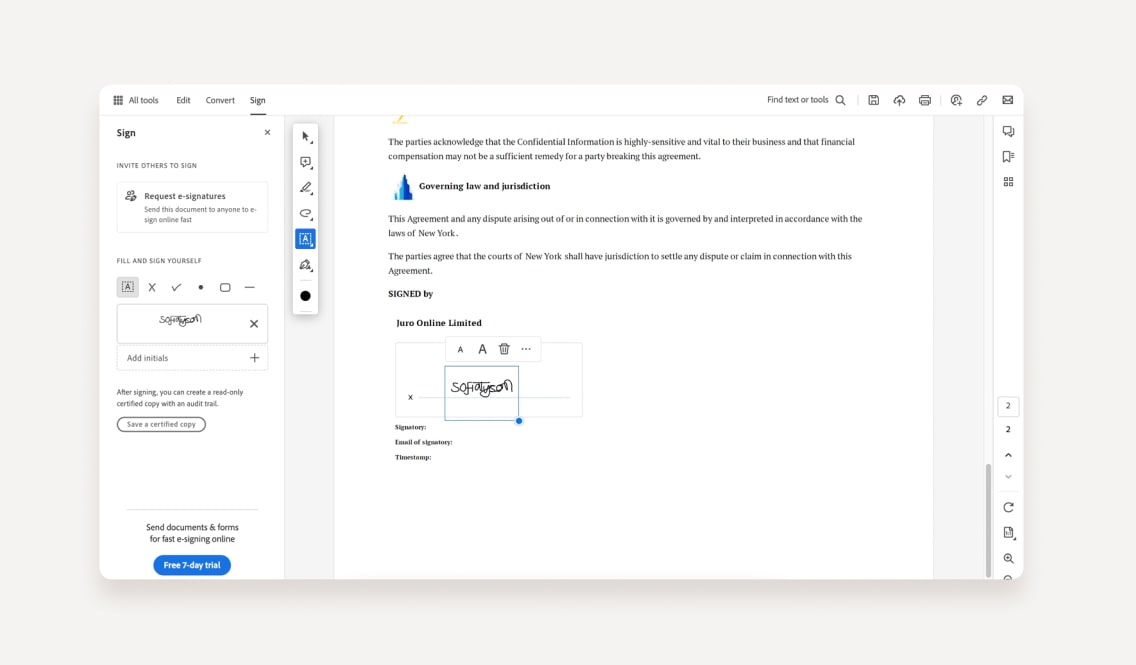Rotate the page view
The height and width of the screenshot is (665, 1136).
(x=1008, y=507)
